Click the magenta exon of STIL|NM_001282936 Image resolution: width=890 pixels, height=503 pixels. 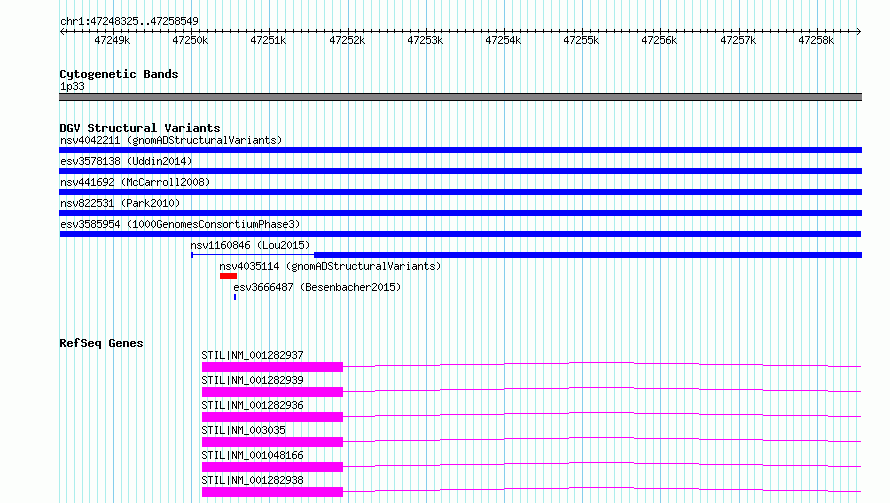point(272,417)
